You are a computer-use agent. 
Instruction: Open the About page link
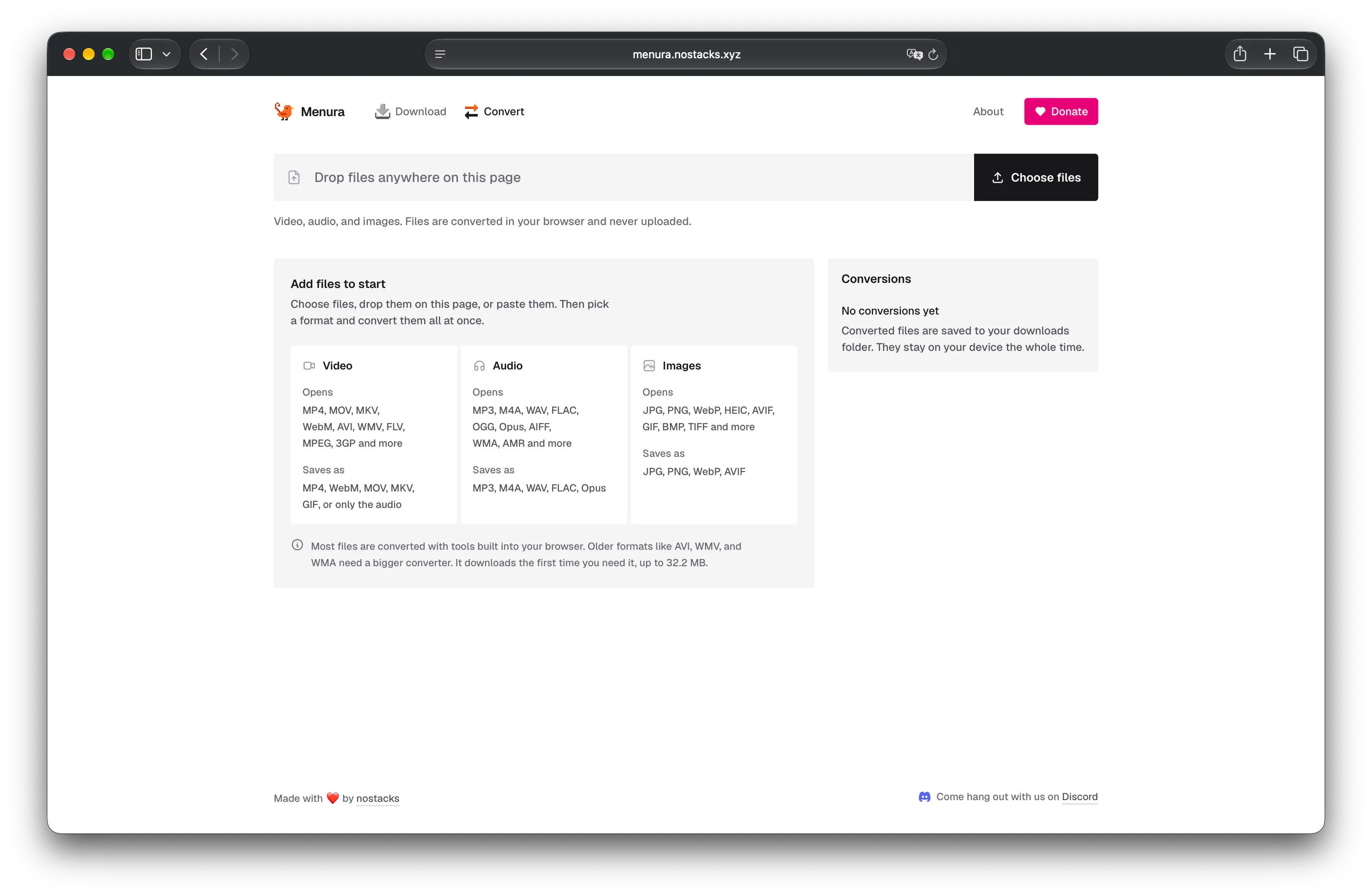click(x=988, y=111)
